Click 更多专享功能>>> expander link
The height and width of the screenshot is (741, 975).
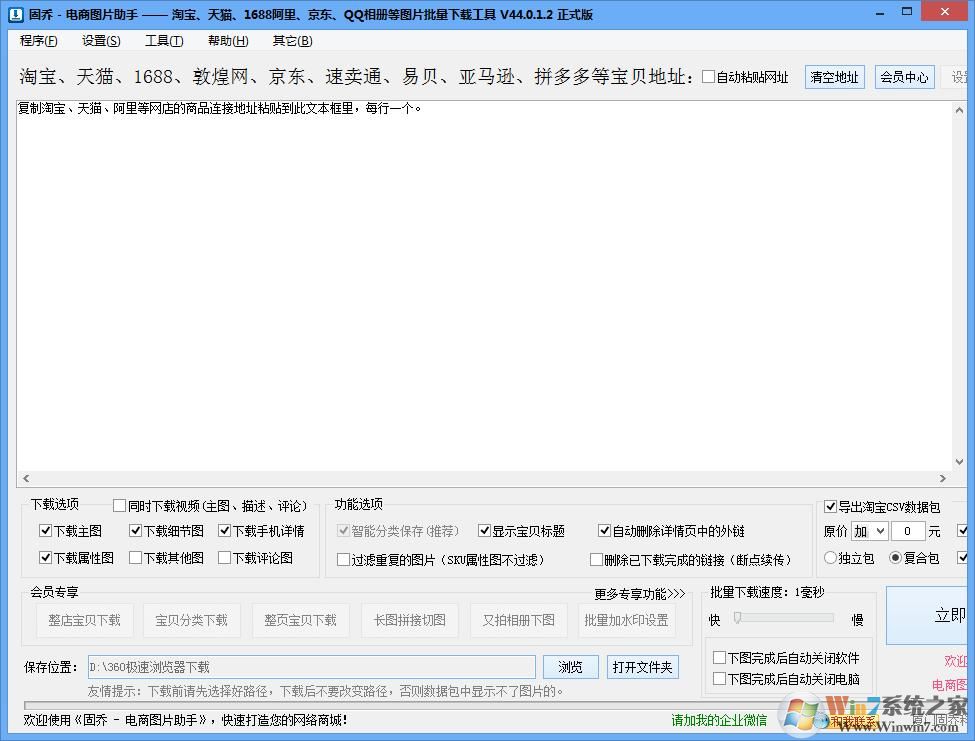point(640,594)
